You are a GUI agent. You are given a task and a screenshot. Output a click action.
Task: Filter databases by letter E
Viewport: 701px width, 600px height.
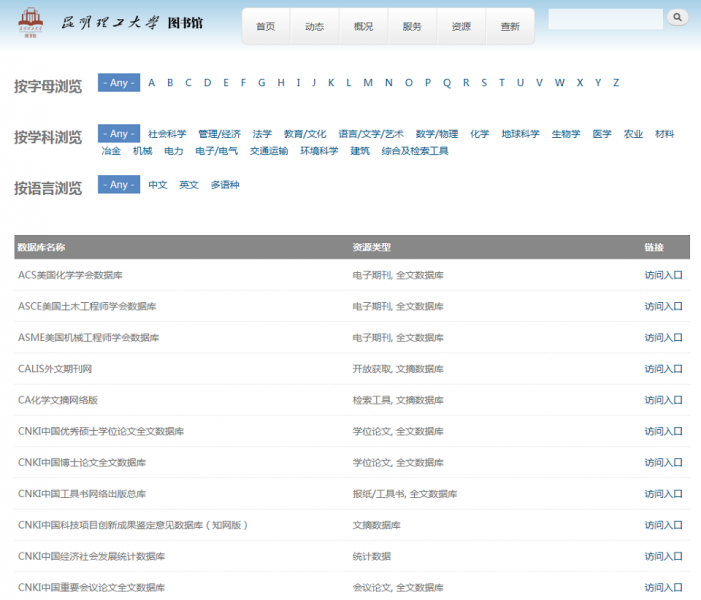pos(226,83)
